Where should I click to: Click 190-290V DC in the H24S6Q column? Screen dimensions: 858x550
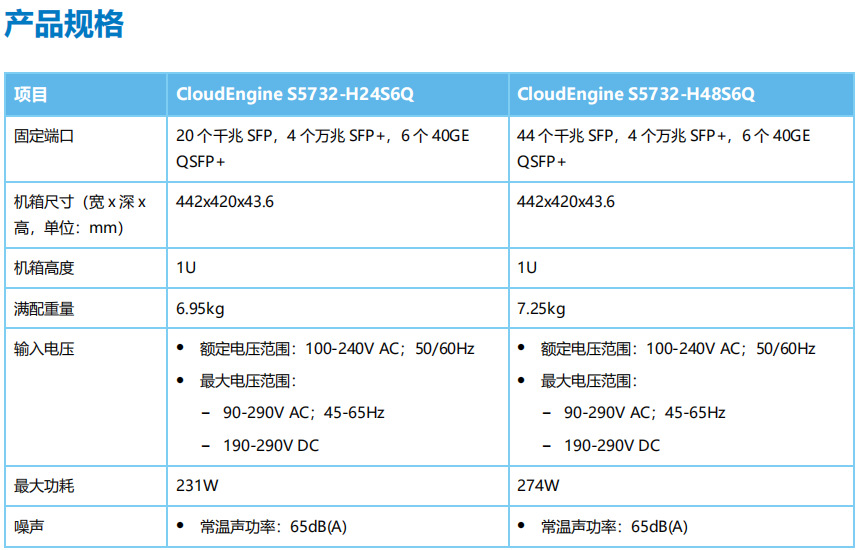[x=271, y=445]
